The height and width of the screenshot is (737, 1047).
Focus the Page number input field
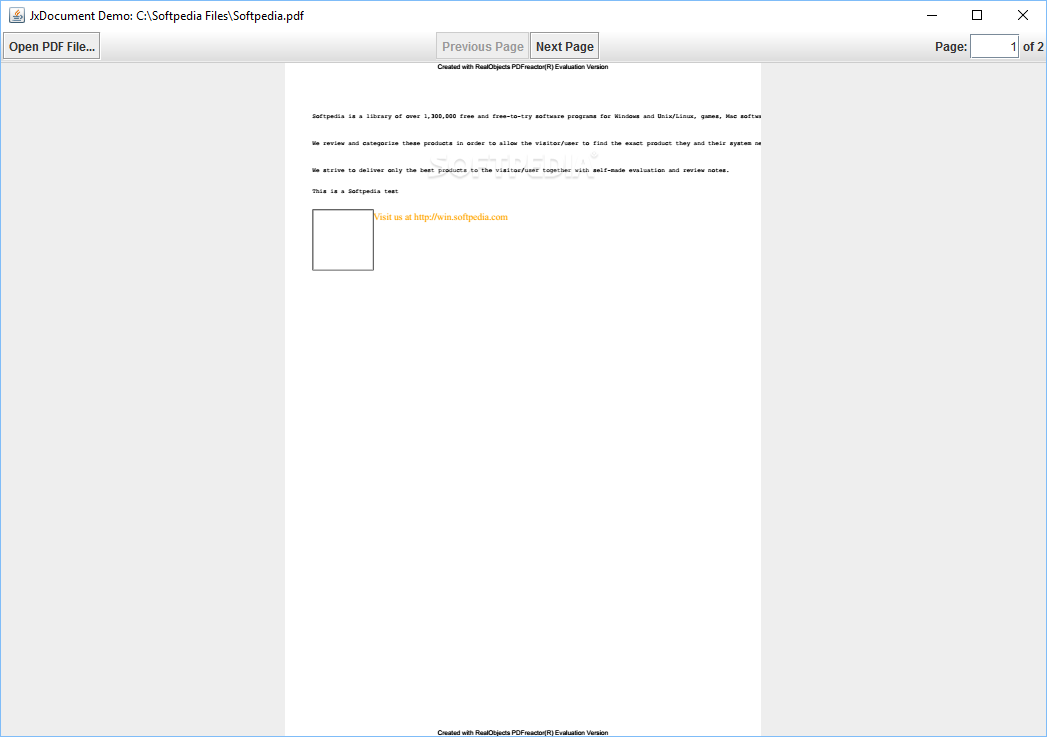(994, 46)
